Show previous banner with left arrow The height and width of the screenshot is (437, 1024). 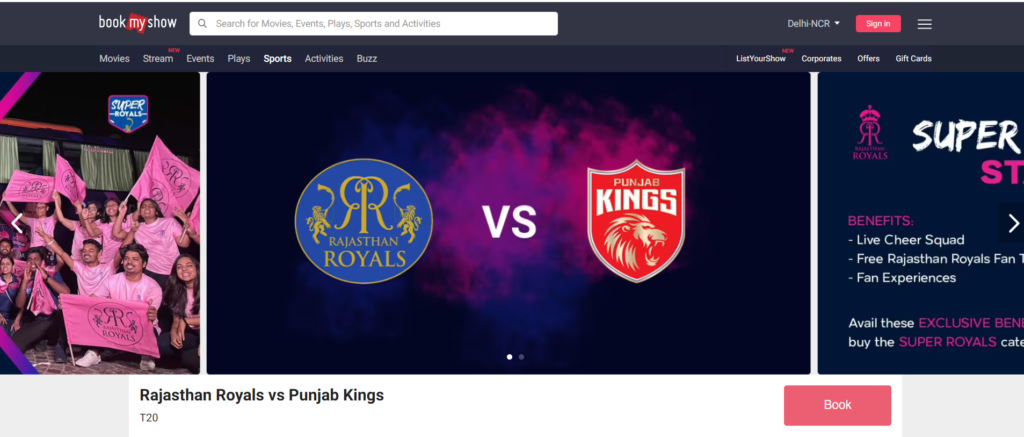(17, 223)
